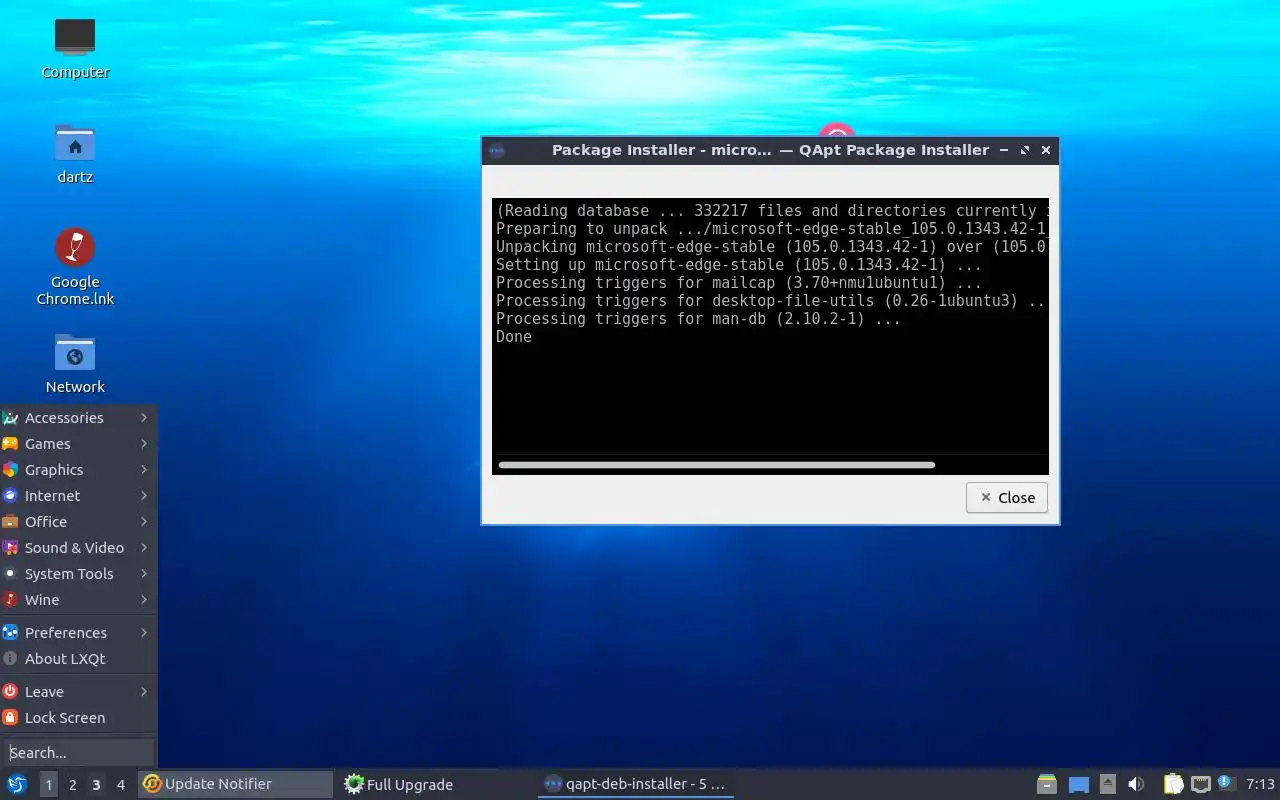The image size is (1280, 800).
Task: Open the Computer desktop icon
Action: [75, 48]
